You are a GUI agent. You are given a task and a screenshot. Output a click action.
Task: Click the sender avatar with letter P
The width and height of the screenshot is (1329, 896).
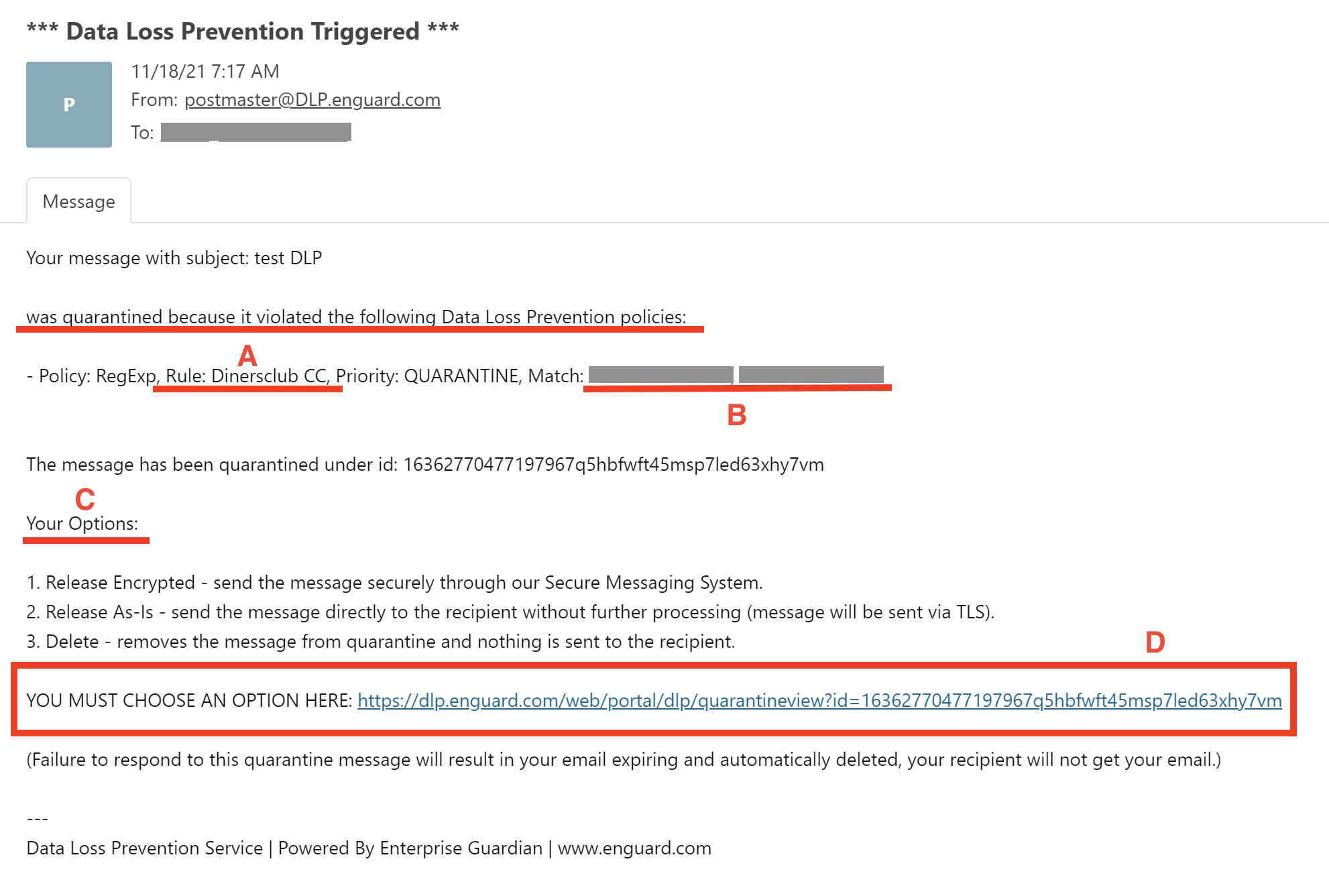(x=69, y=105)
